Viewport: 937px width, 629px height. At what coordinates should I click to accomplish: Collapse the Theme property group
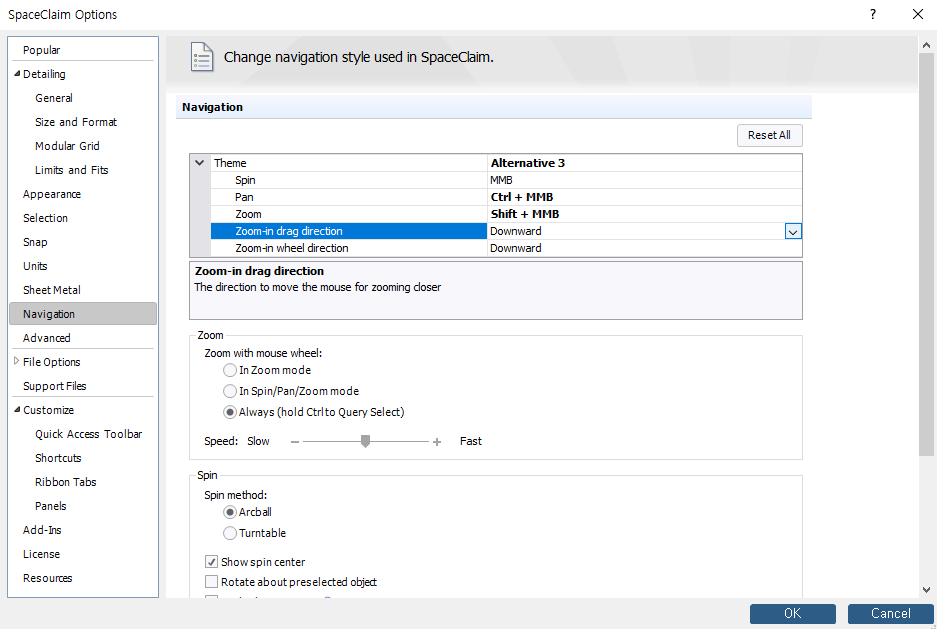[x=200, y=162]
